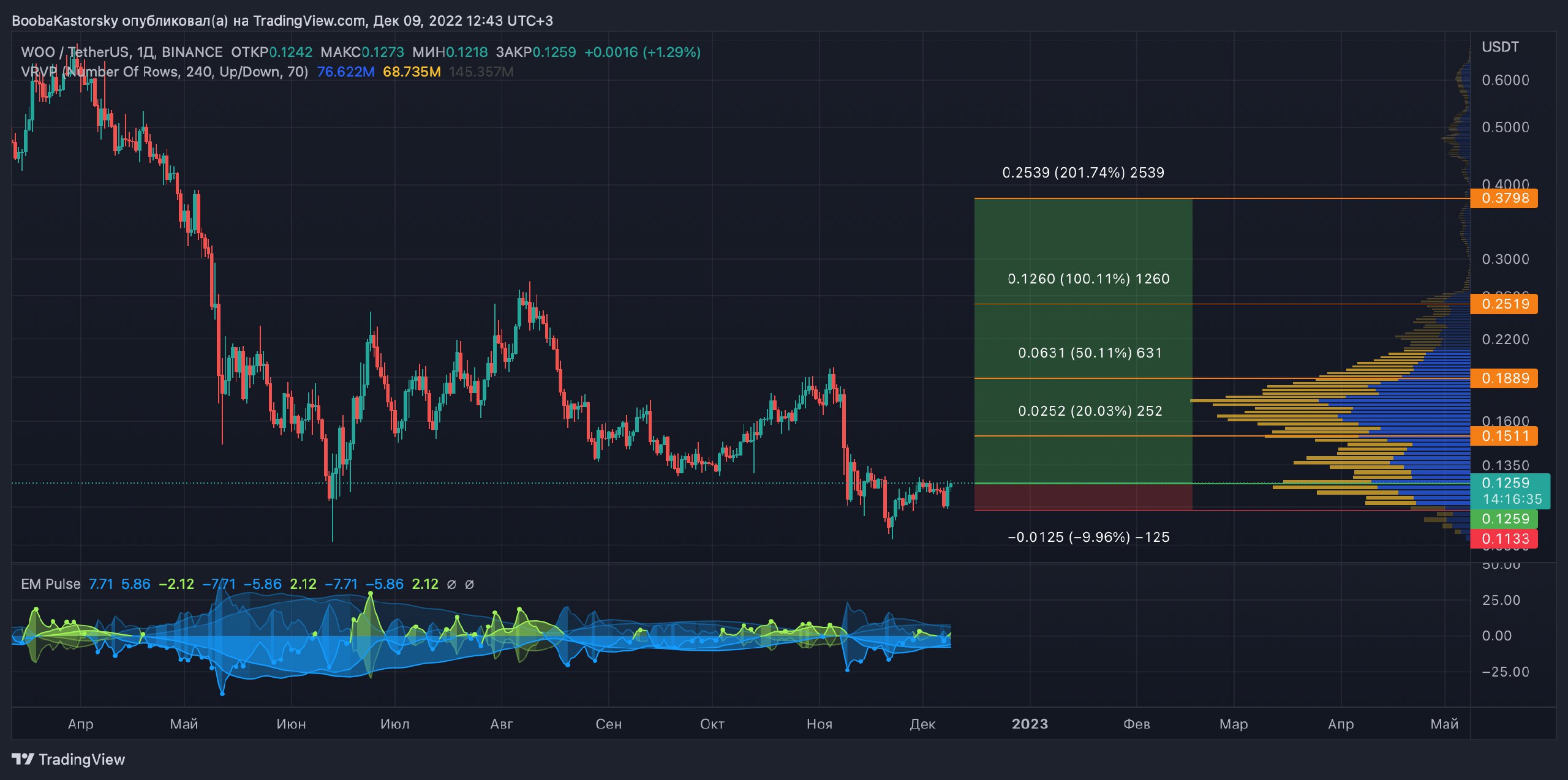Click the ОТКР 0.1242 open value

(x=271, y=52)
